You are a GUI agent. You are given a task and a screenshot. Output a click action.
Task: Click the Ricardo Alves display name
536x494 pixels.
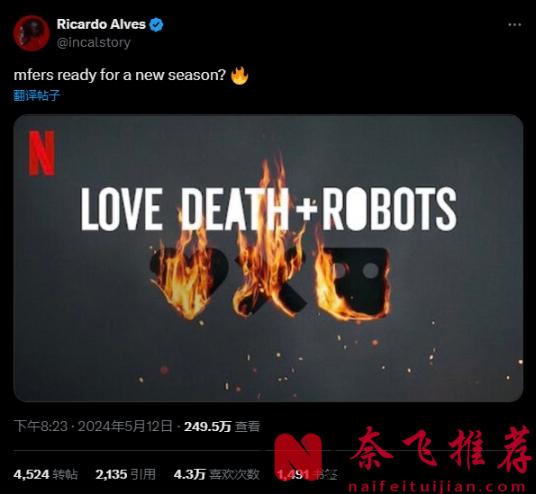[101, 24]
